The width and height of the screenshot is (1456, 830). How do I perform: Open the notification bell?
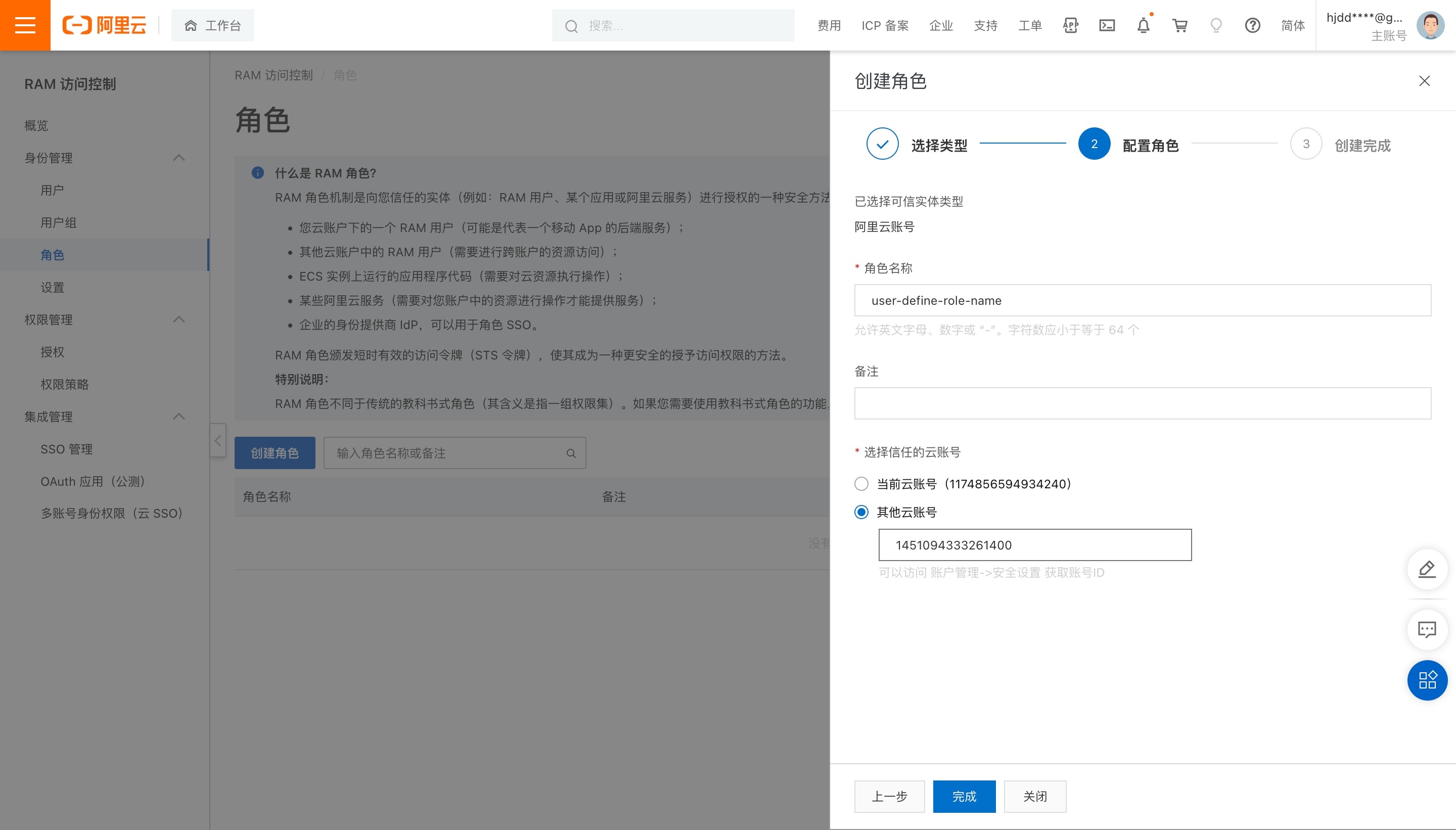coord(1143,25)
